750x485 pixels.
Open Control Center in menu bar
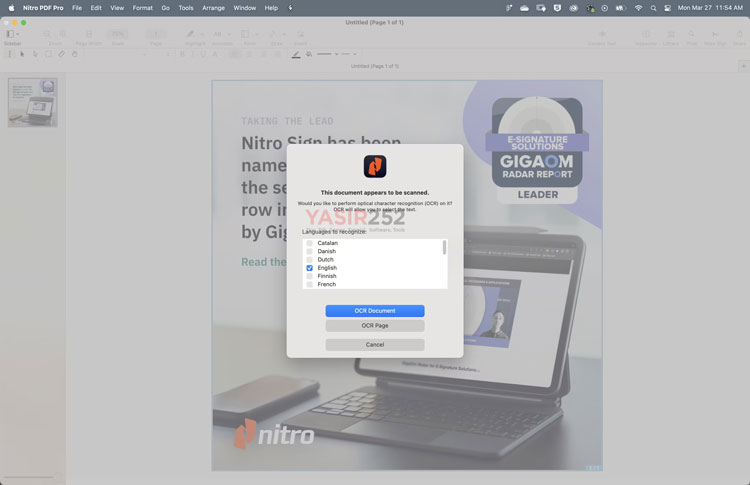click(x=668, y=8)
